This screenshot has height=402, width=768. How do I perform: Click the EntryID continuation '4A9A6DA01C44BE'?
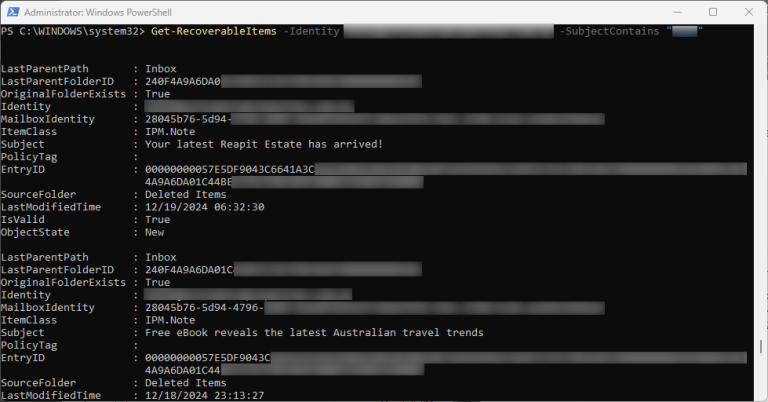[189, 182]
